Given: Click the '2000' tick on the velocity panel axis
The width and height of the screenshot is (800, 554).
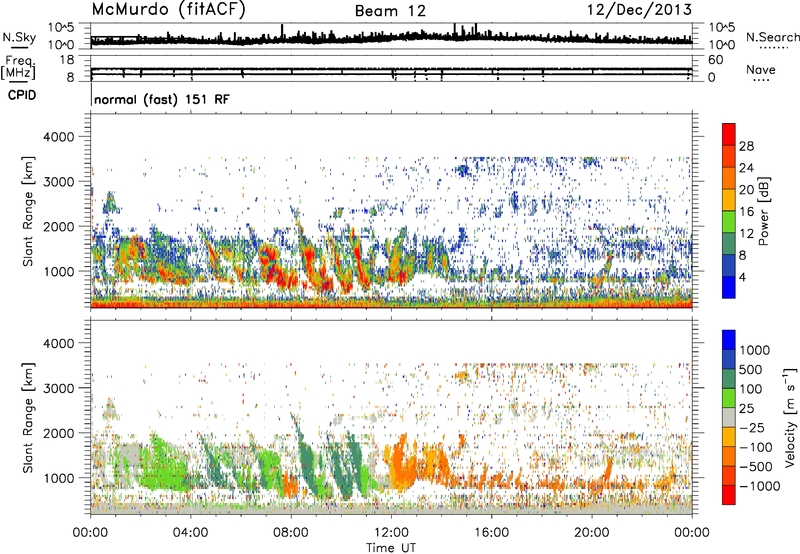Looking at the screenshot, I should [x=58, y=433].
